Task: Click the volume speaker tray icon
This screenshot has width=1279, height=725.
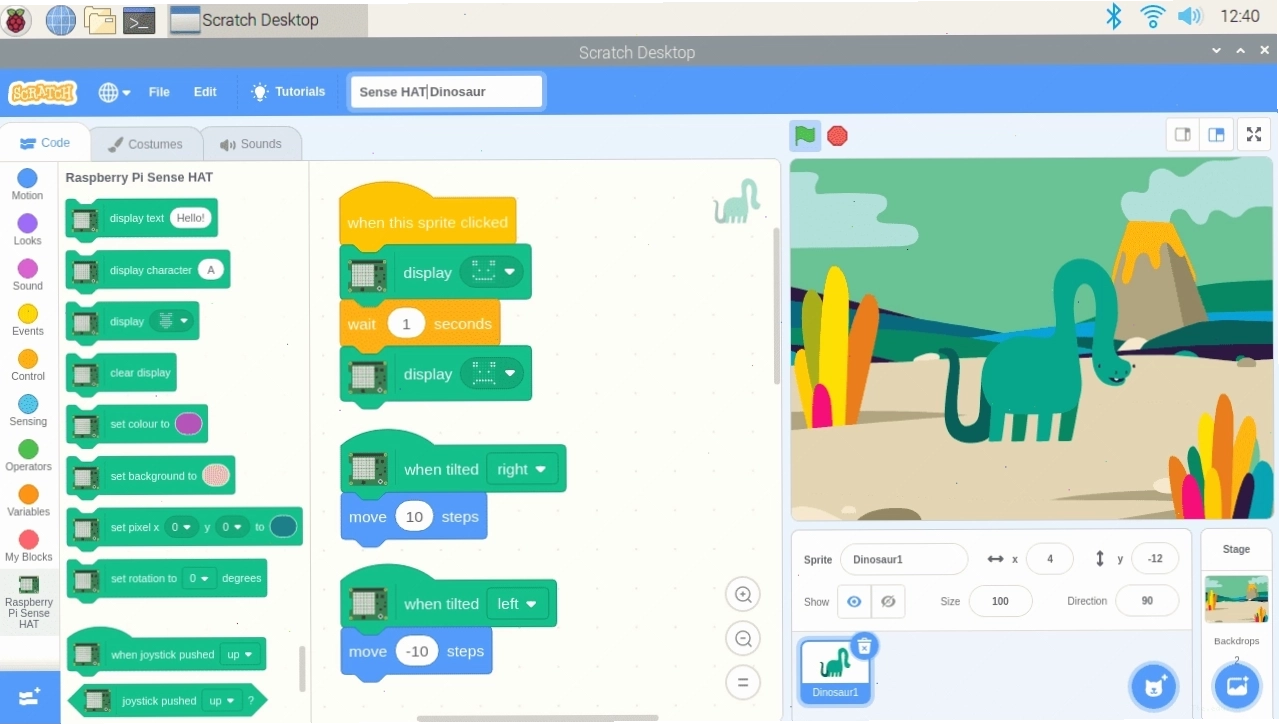Action: [1189, 16]
